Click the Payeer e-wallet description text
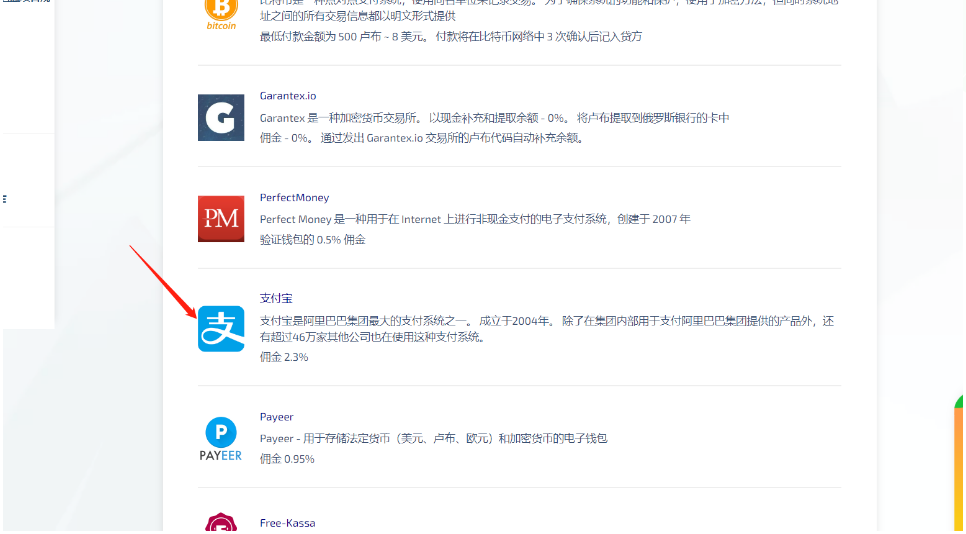966x534 pixels. pos(433,438)
